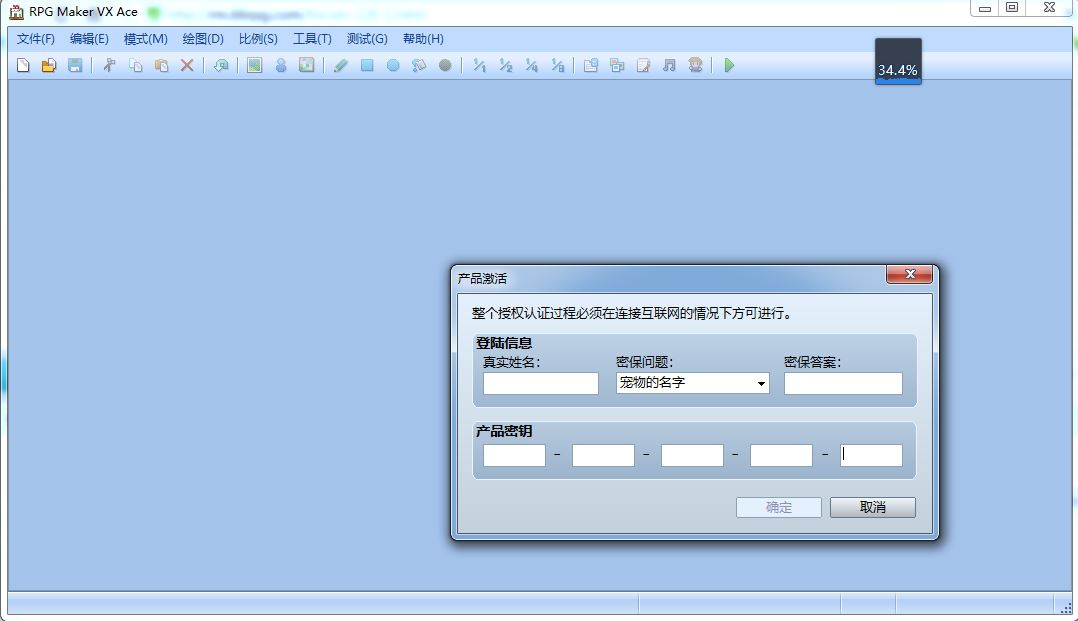Switch to Event mode icon
Image resolution: width=1078 pixels, height=621 pixels.
[x=280, y=65]
